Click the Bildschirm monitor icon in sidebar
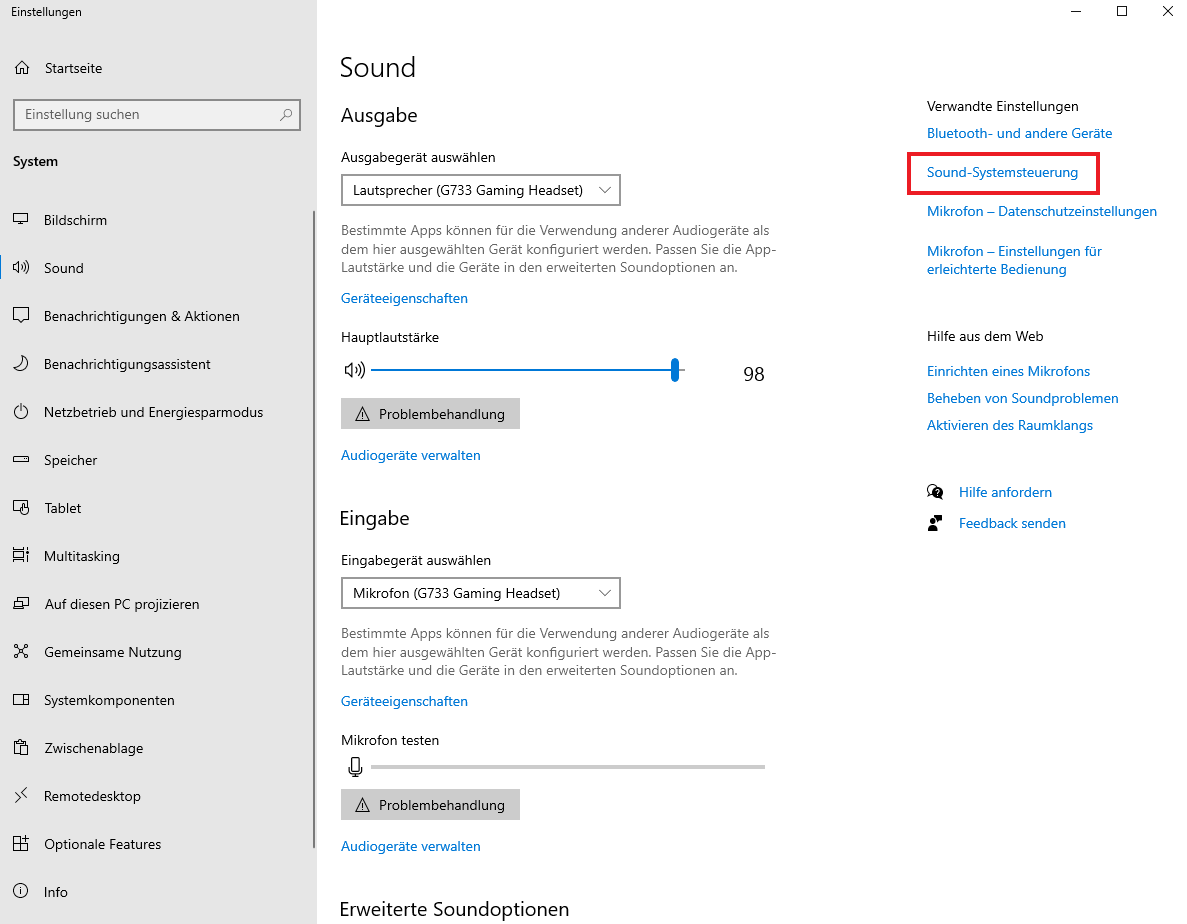This screenshot has width=1187, height=924. (21, 220)
